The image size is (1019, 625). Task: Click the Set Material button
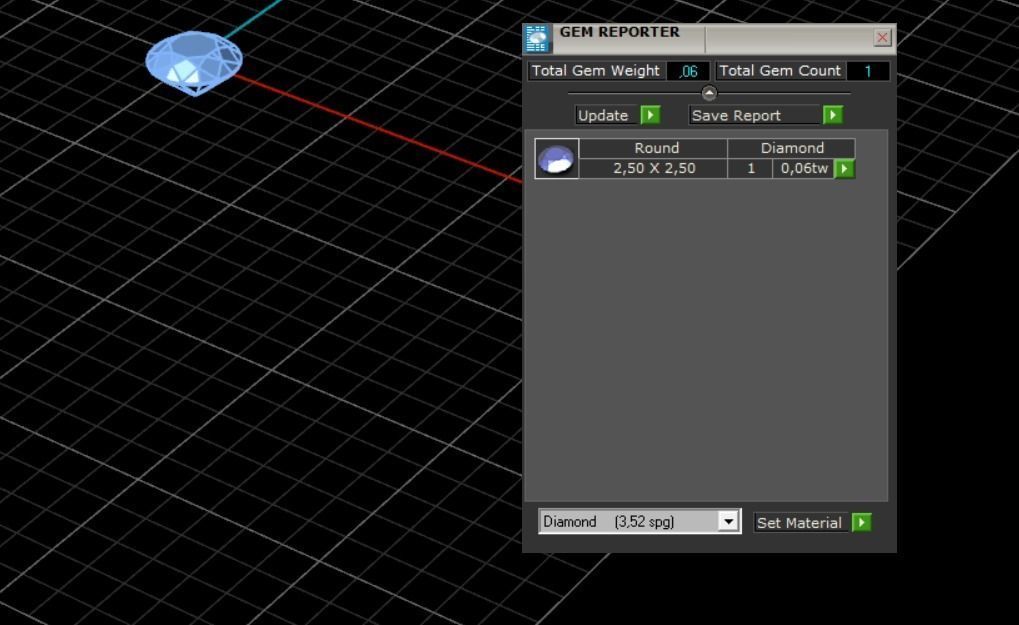[801, 523]
